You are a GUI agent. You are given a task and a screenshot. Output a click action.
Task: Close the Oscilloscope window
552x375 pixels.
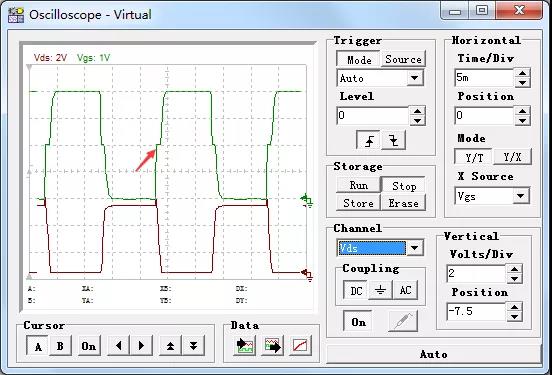click(519, 11)
